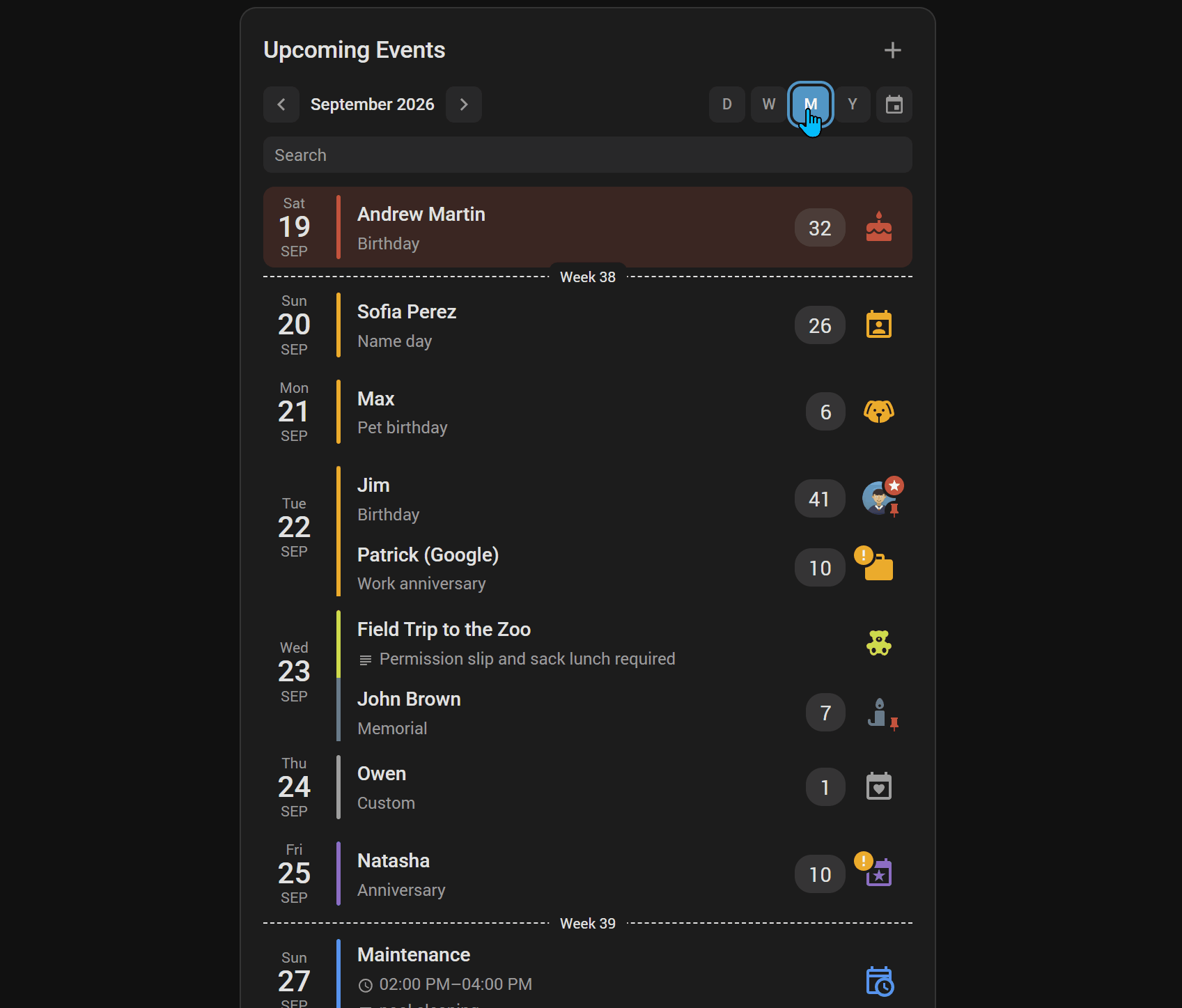Select the Month view tab M
Image resolution: width=1182 pixels, height=1008 pixels.
811,104
